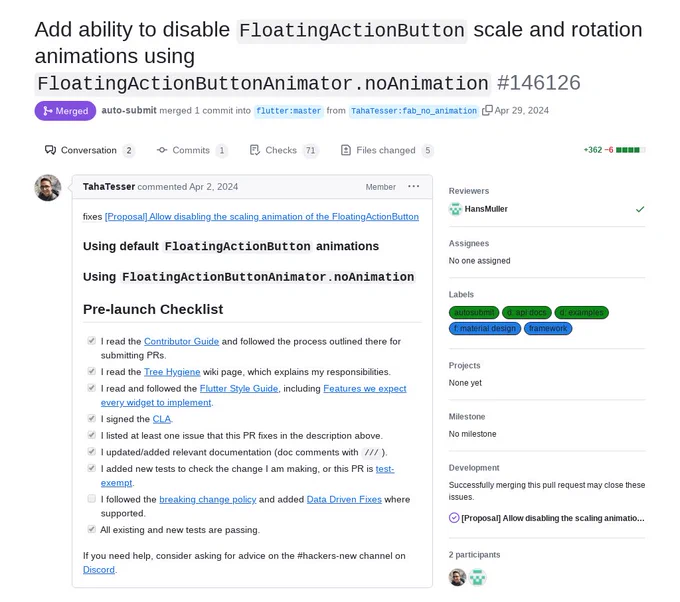The height and width of the screenshot is (602, 680).
Task: Toggle the 'All existing and new tests' checkbox
Action: [92, 529]
